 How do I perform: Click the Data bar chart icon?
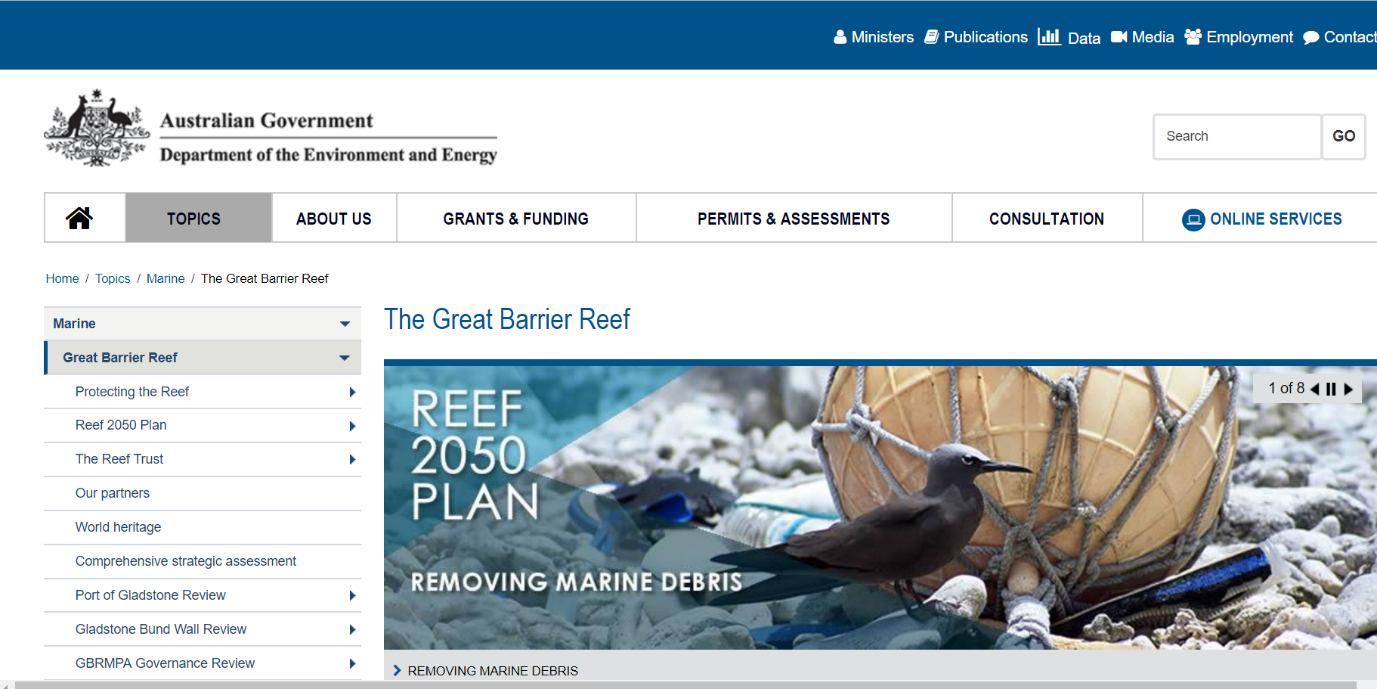coord(1049,36)
